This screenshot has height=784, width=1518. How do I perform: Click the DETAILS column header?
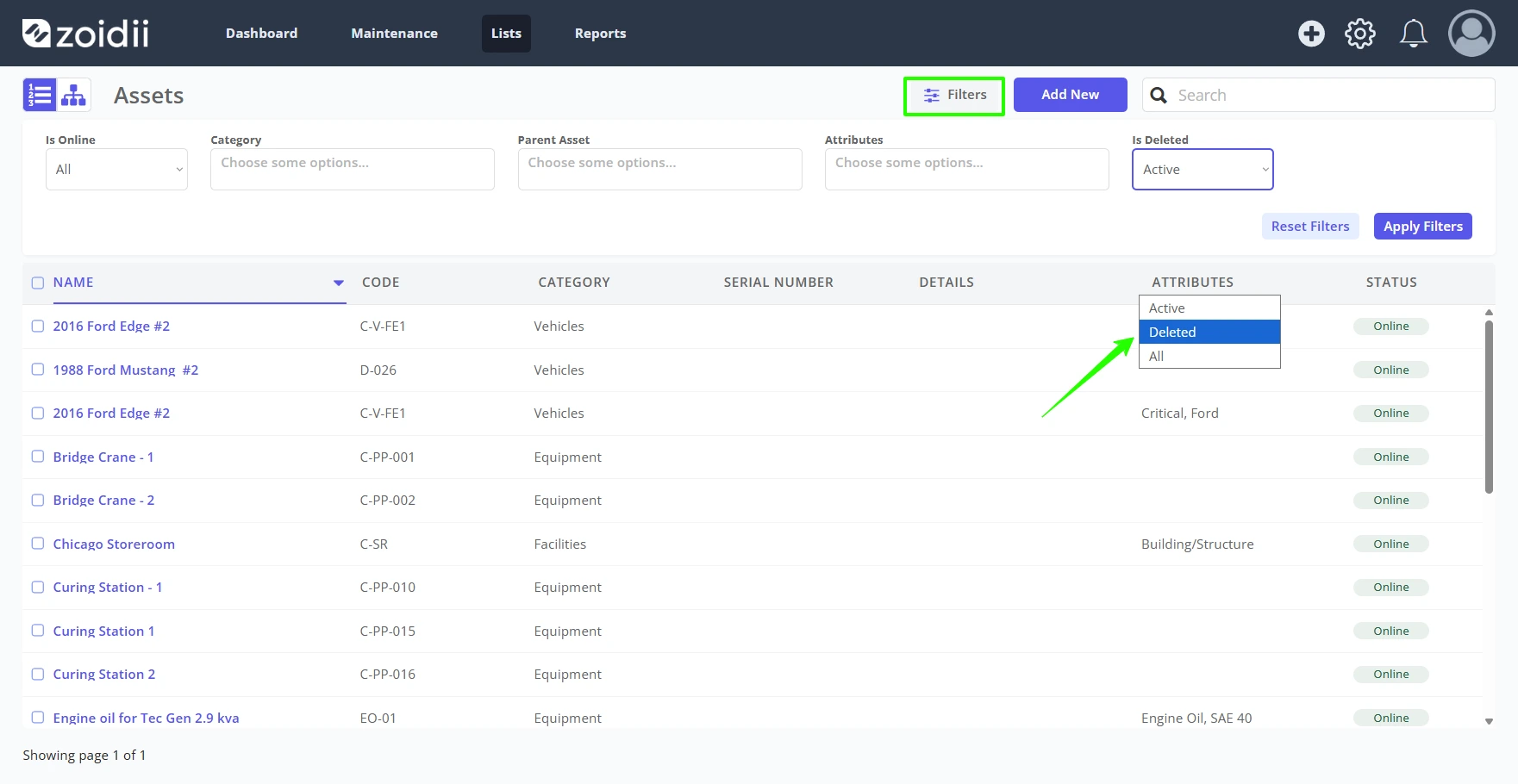[x=946, y=283]
